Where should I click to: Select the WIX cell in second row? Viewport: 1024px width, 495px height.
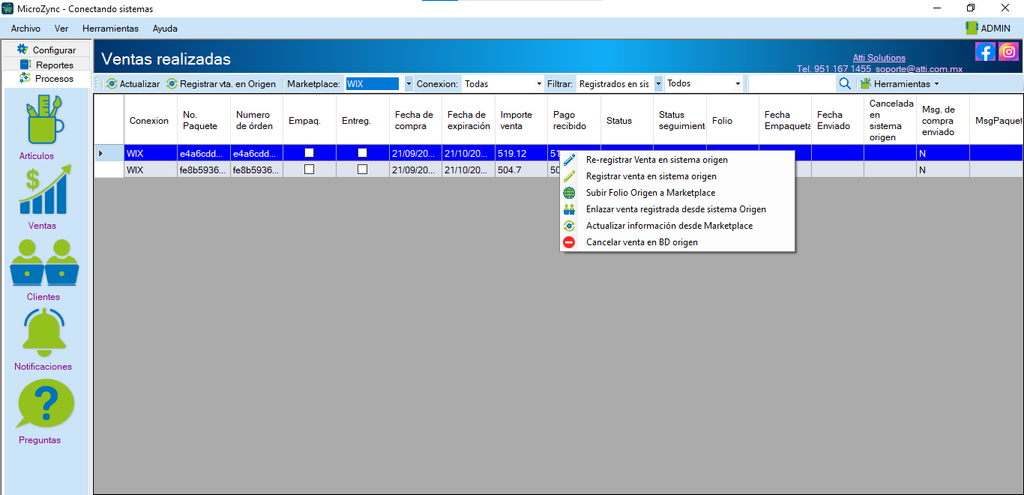150,170
